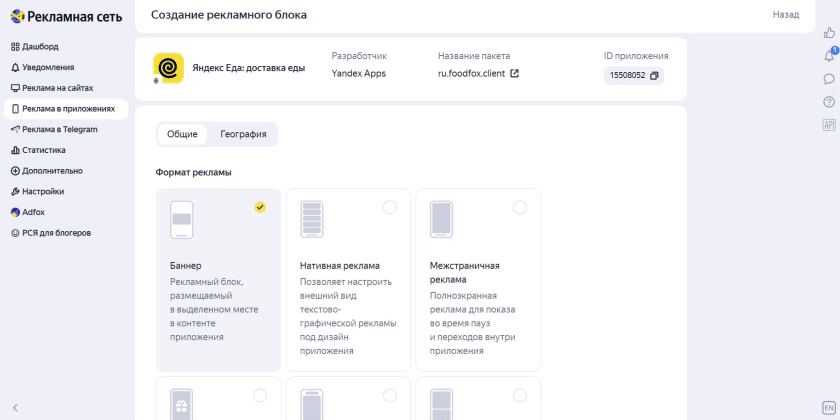Click the Межстраничная реклама phone illustration
This screenshot has width=840, height=420.
click(x=441, y=220)
